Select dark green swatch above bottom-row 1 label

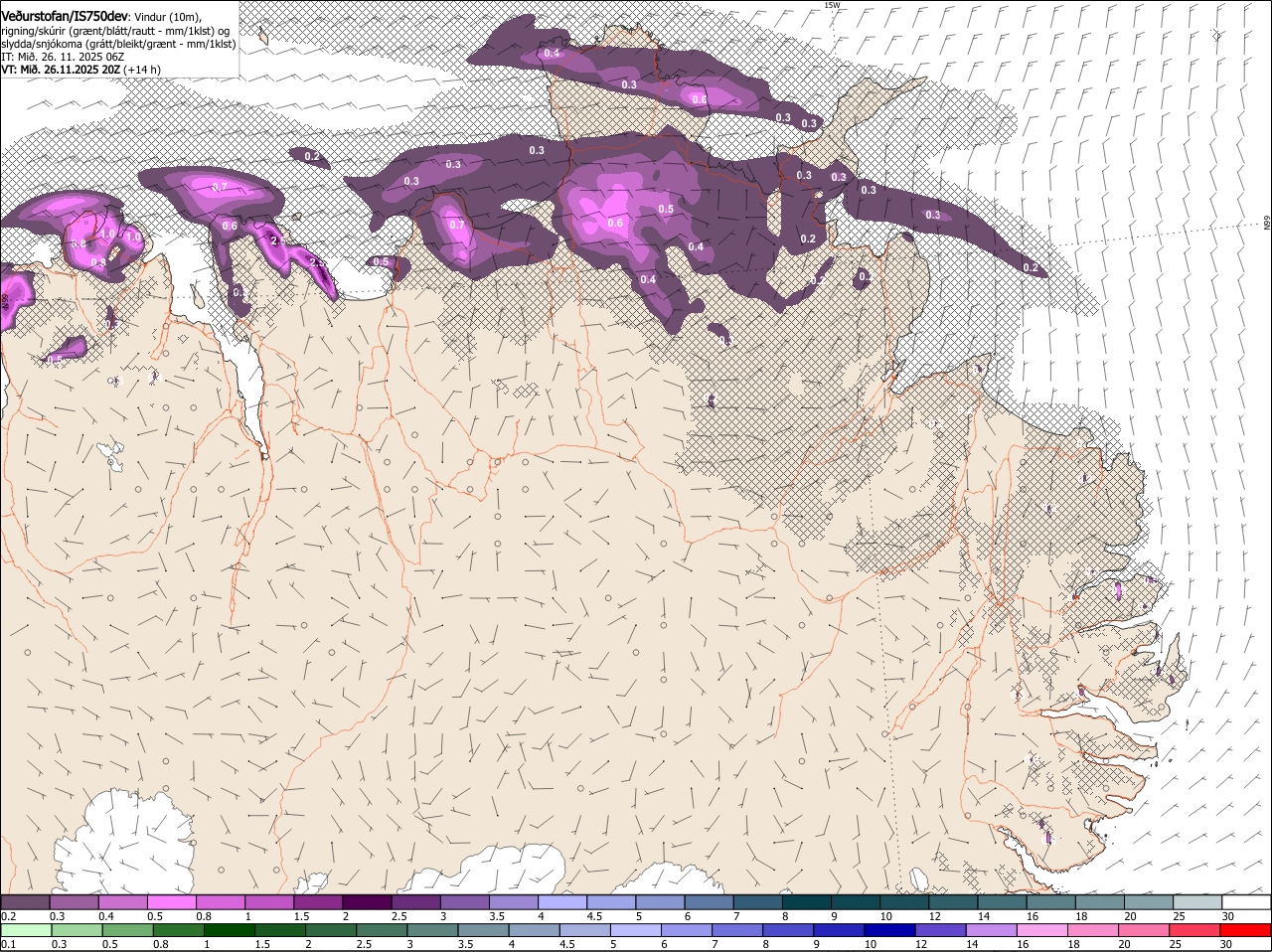tap(229, 931)
